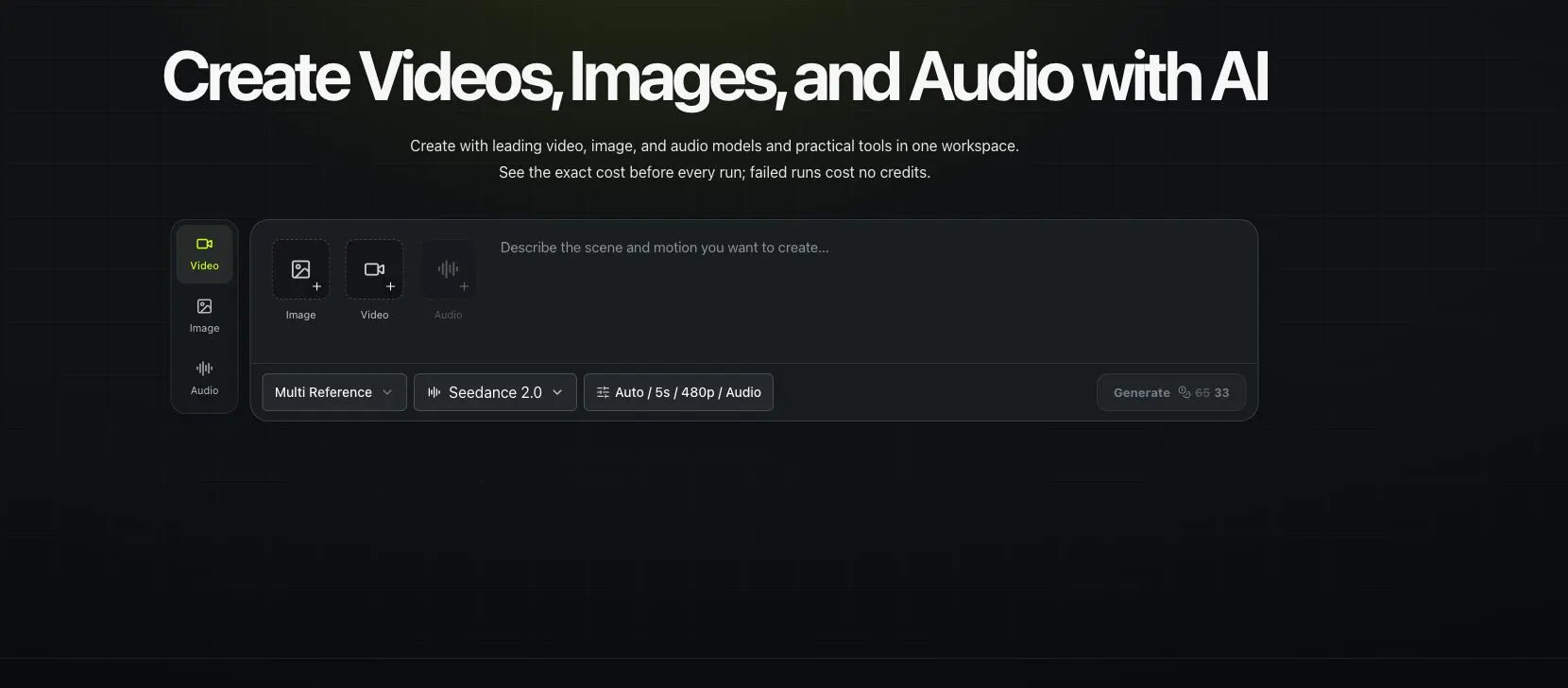1568x688 pixels.
Task: Focus the scene description prompt field
Action: pyautogui.click(x=871, y=293)
